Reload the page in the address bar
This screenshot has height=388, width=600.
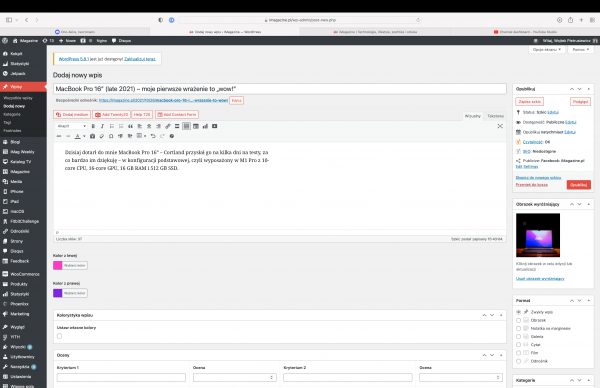[x=418, y=20]
